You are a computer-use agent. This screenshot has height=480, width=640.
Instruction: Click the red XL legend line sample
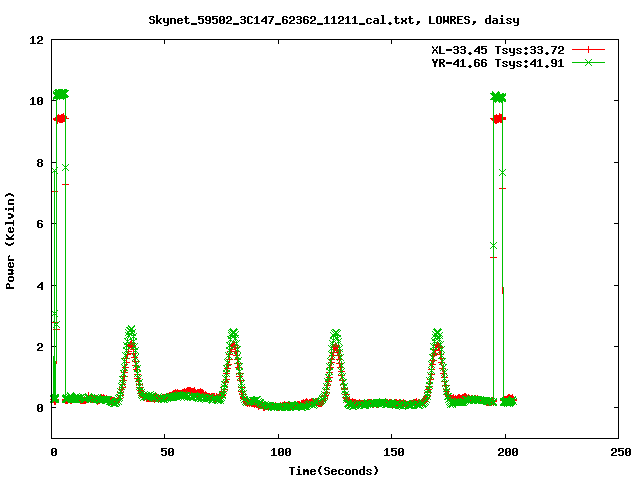[588, 50]
